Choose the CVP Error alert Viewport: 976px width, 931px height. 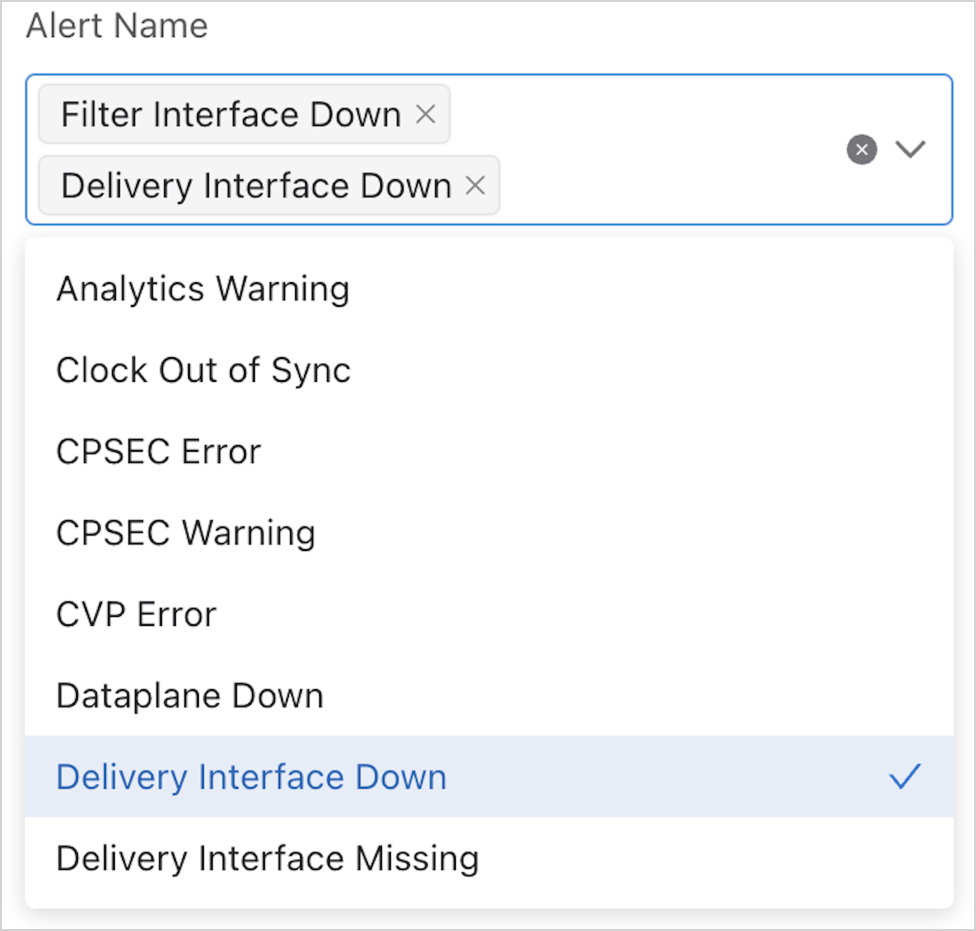point(136,614)
